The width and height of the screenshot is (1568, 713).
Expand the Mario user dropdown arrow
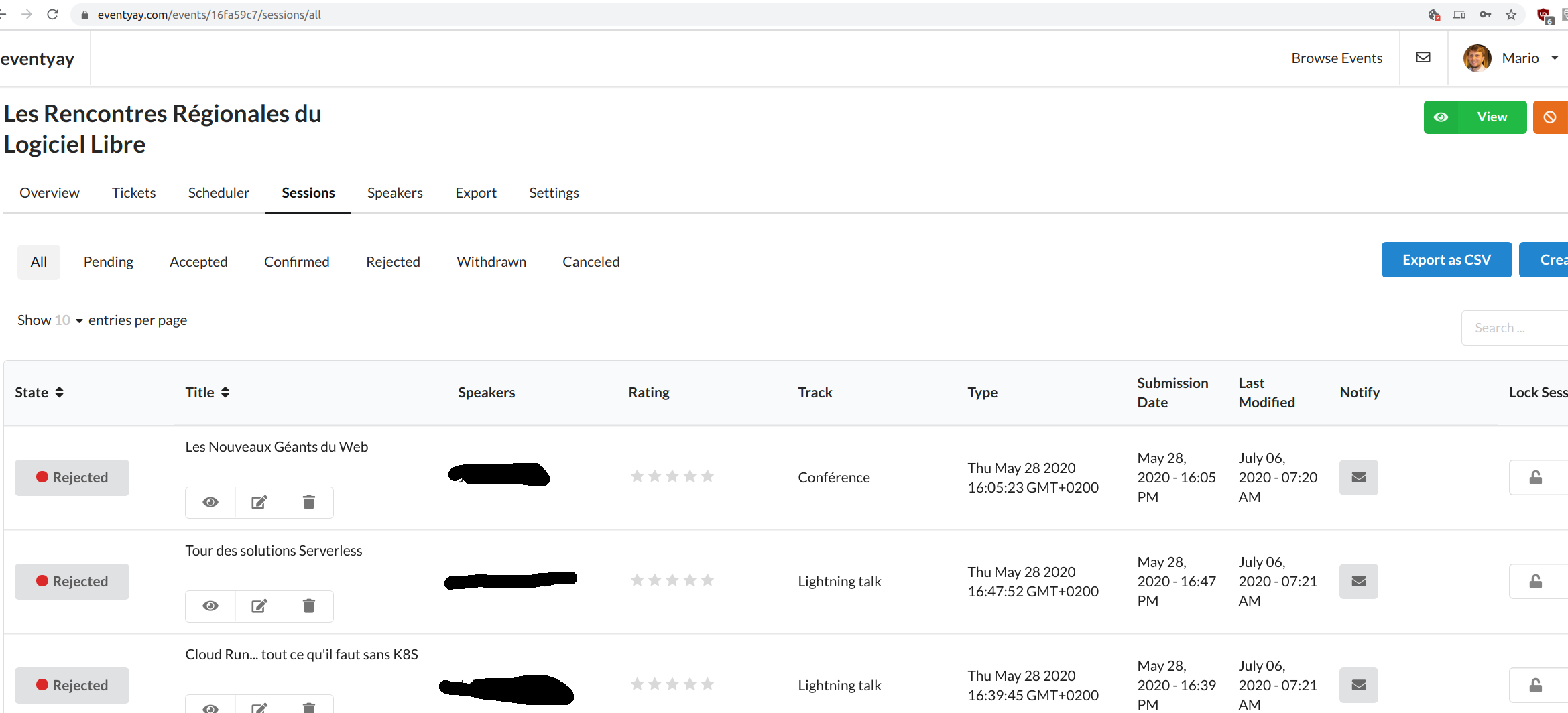click(x=1555, y=58)
